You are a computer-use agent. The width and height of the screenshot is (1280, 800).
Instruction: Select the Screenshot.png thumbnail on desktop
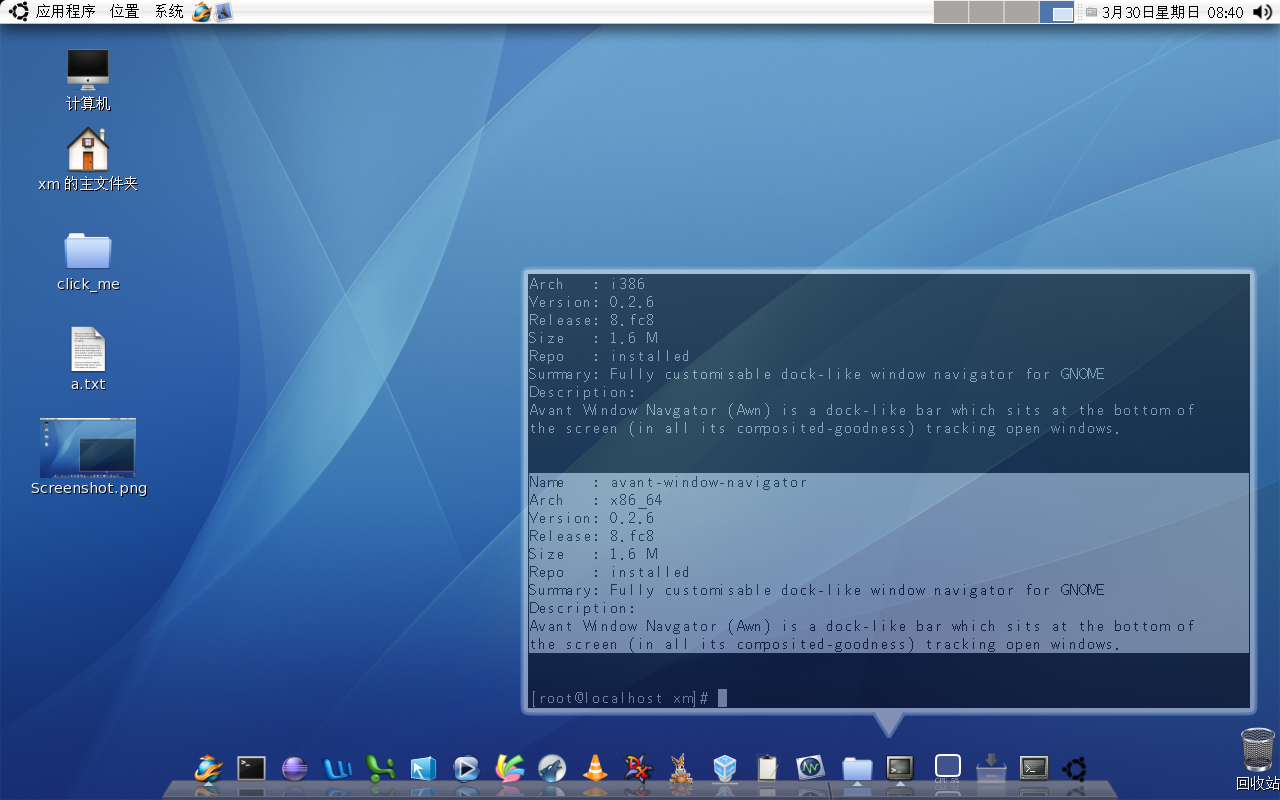(88, 457)
